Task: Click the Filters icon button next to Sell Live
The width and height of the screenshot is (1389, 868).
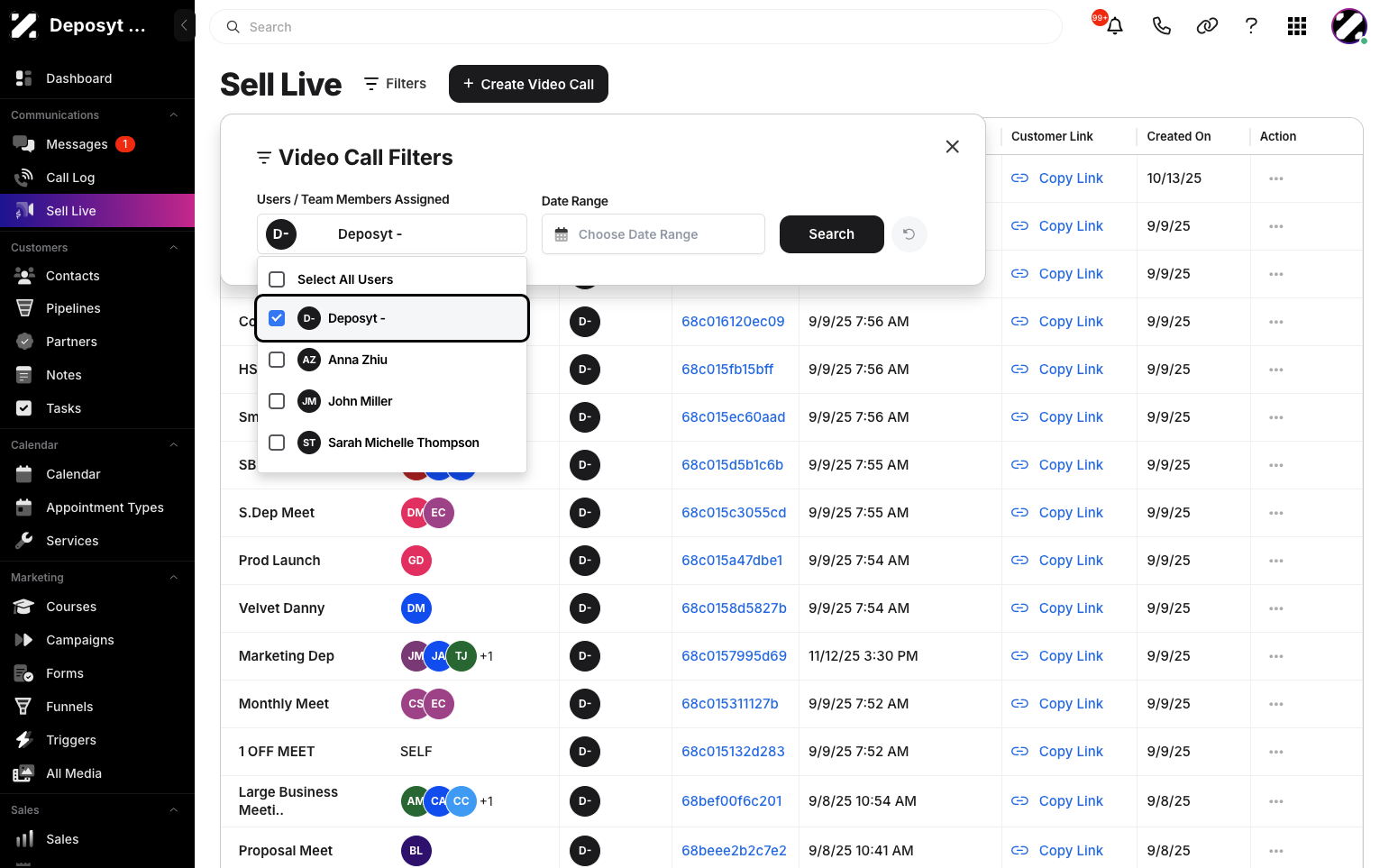Action: point(395,84)
